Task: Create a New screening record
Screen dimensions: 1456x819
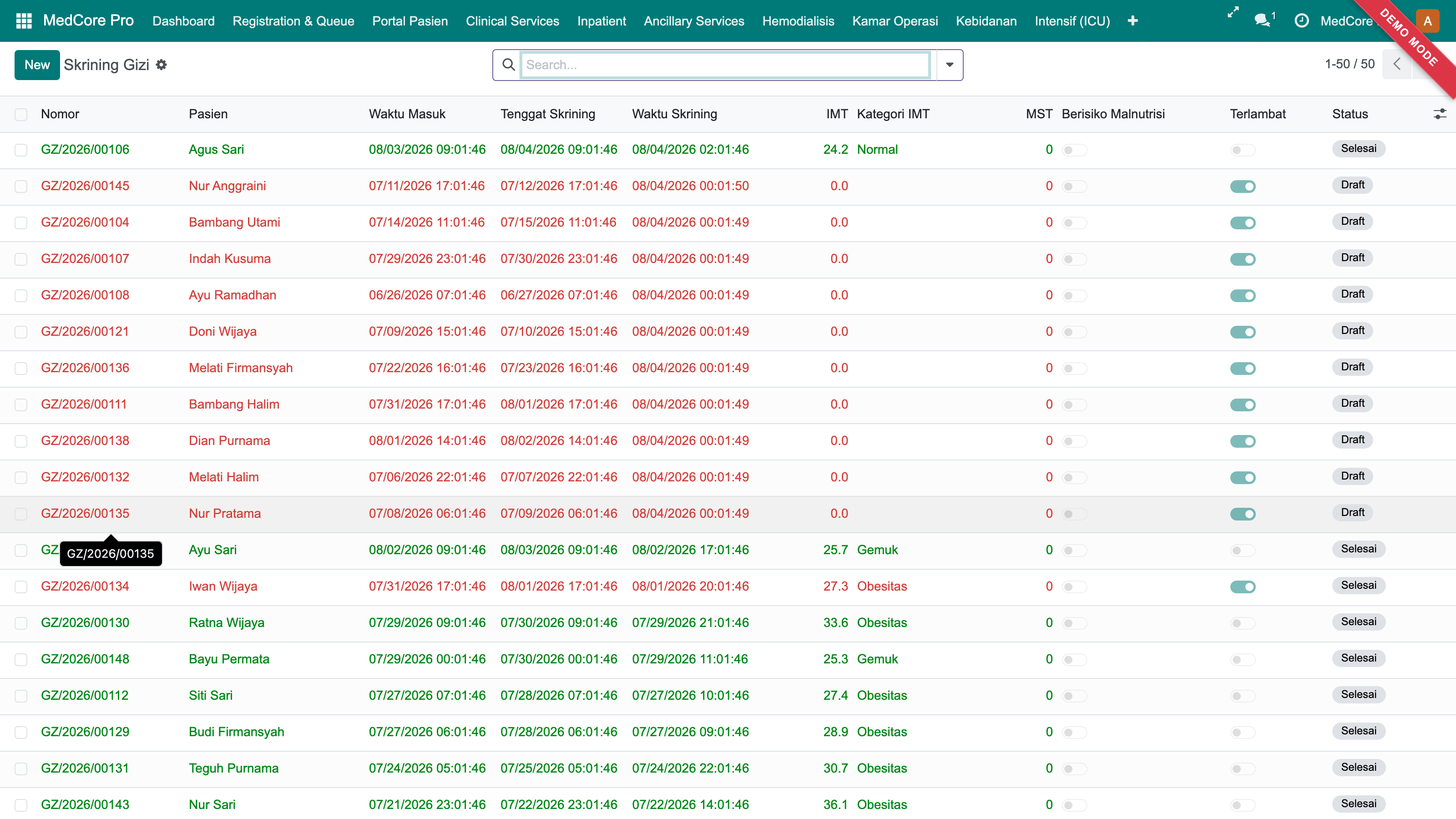Action: tap(37, 65)
